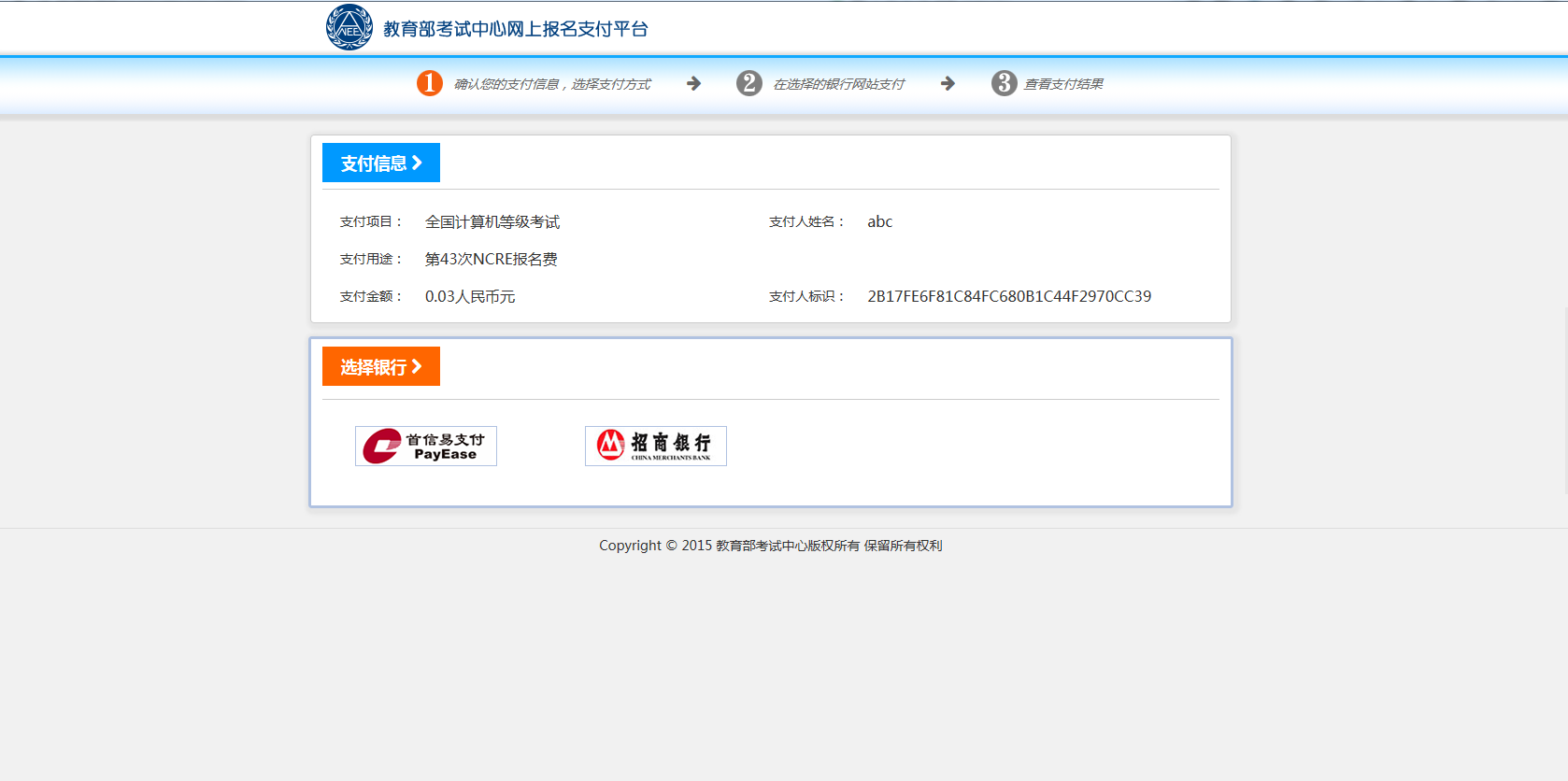Expand the chevron beside 支付信息
Screen dimensions: 1568x781
[418, 163]
